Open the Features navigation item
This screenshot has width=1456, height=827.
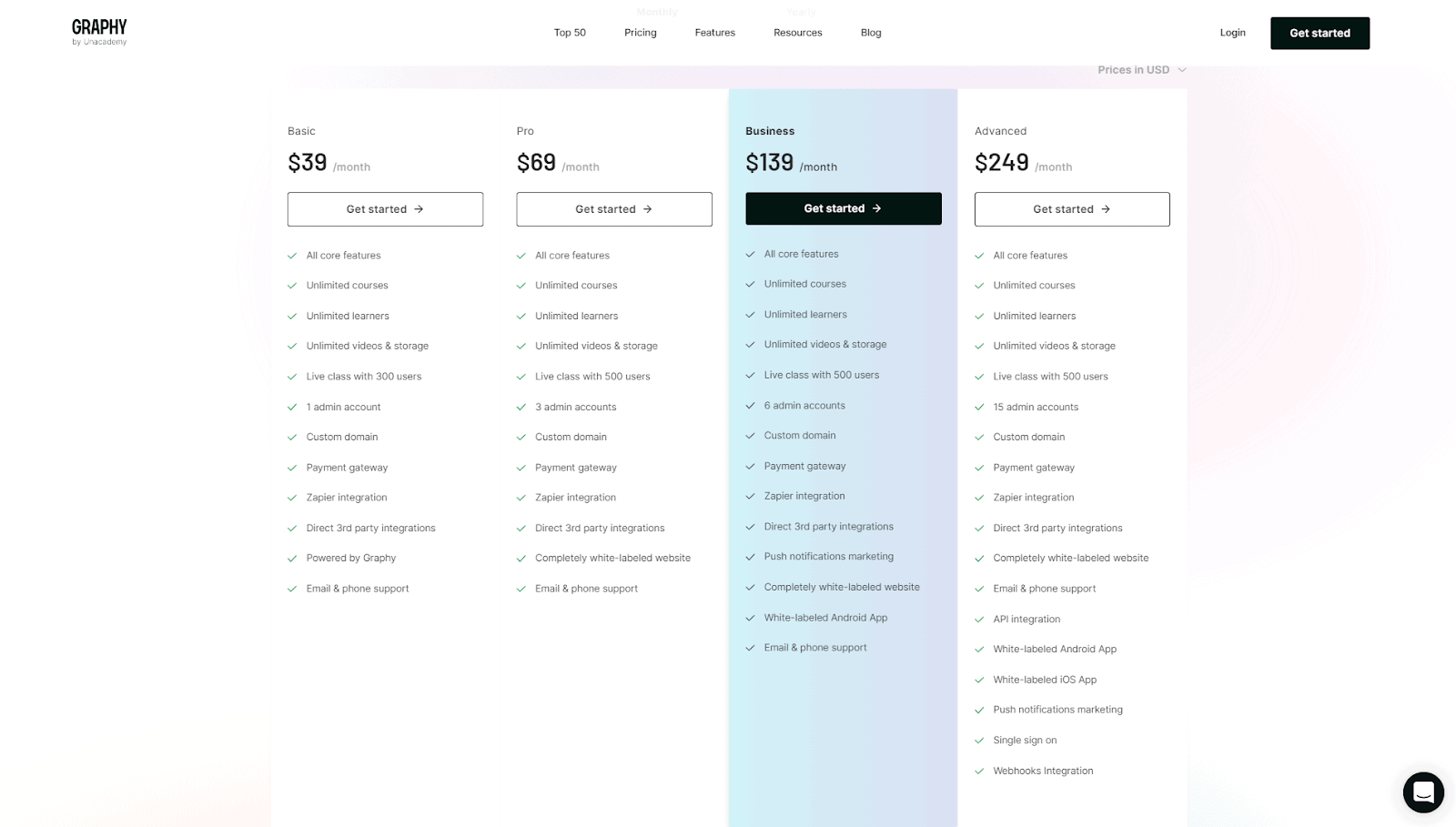pos(714,33)
